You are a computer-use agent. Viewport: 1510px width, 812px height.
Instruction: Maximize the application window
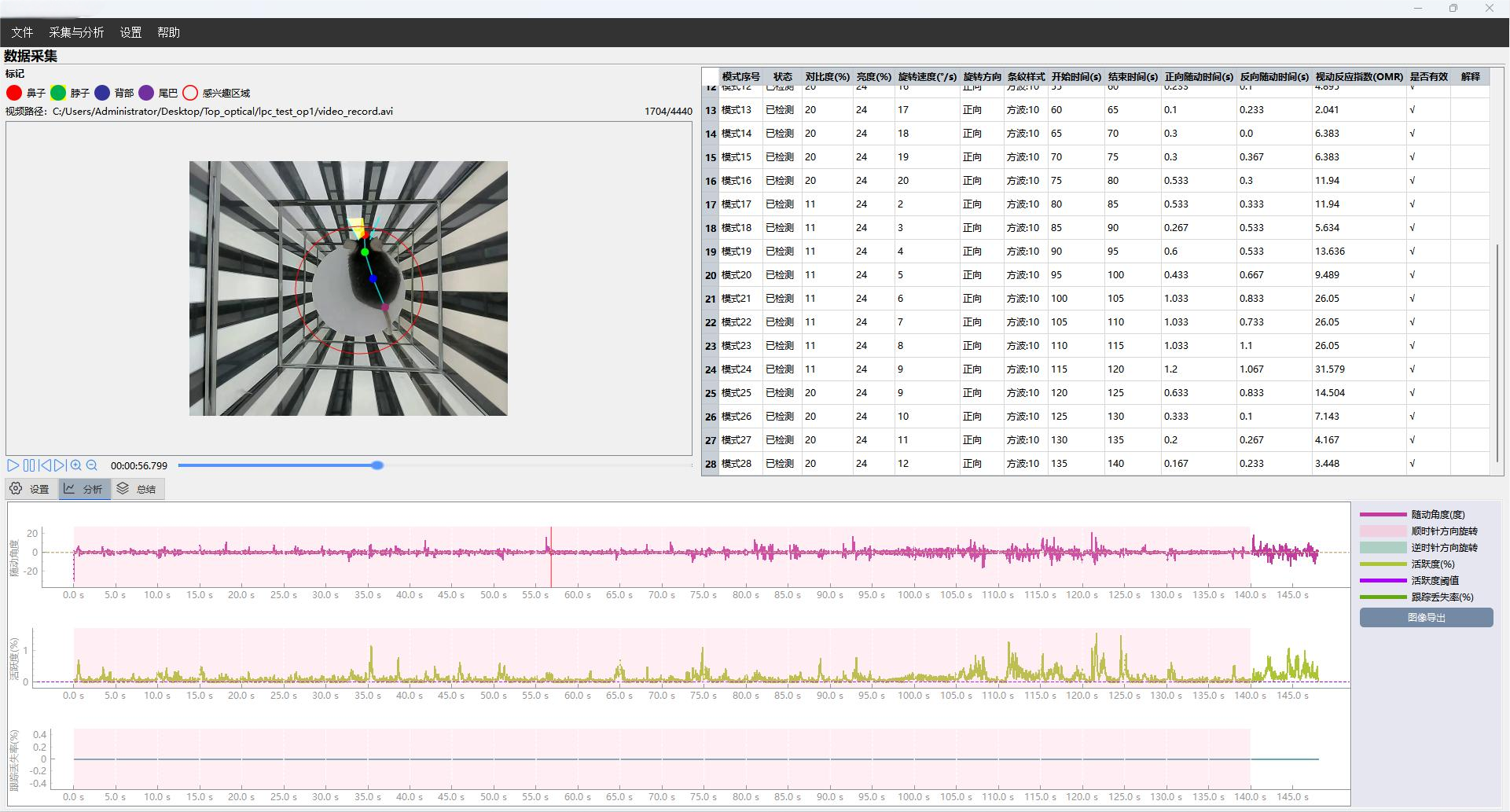click(1453, 9)
